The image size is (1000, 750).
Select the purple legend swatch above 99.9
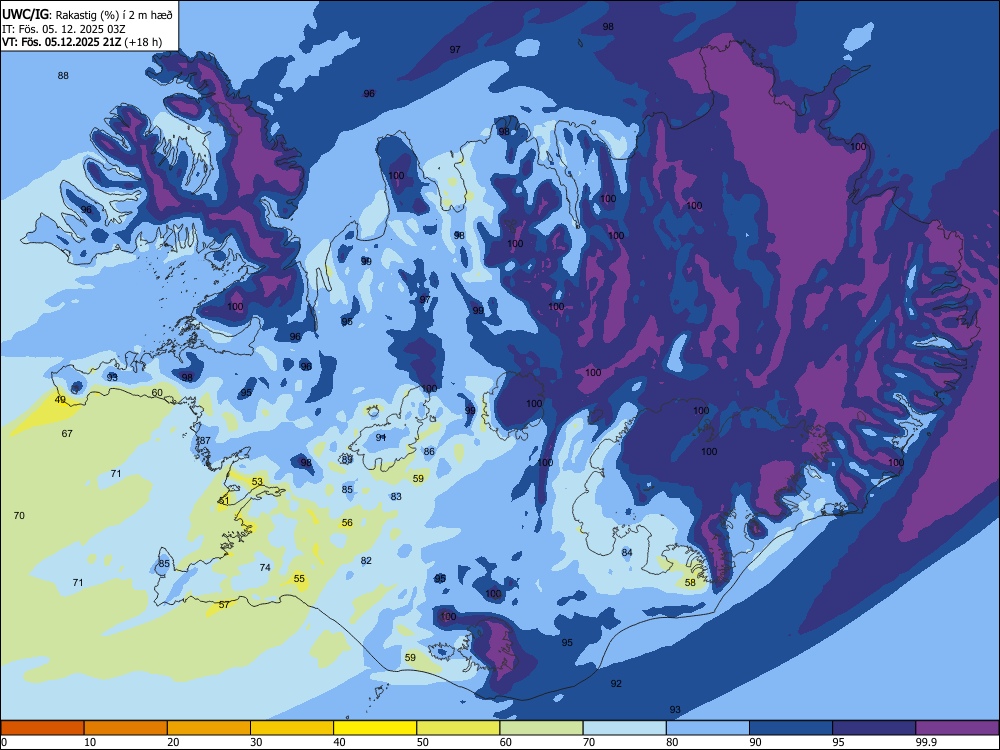pyautogui.click(x=957, y=728)
